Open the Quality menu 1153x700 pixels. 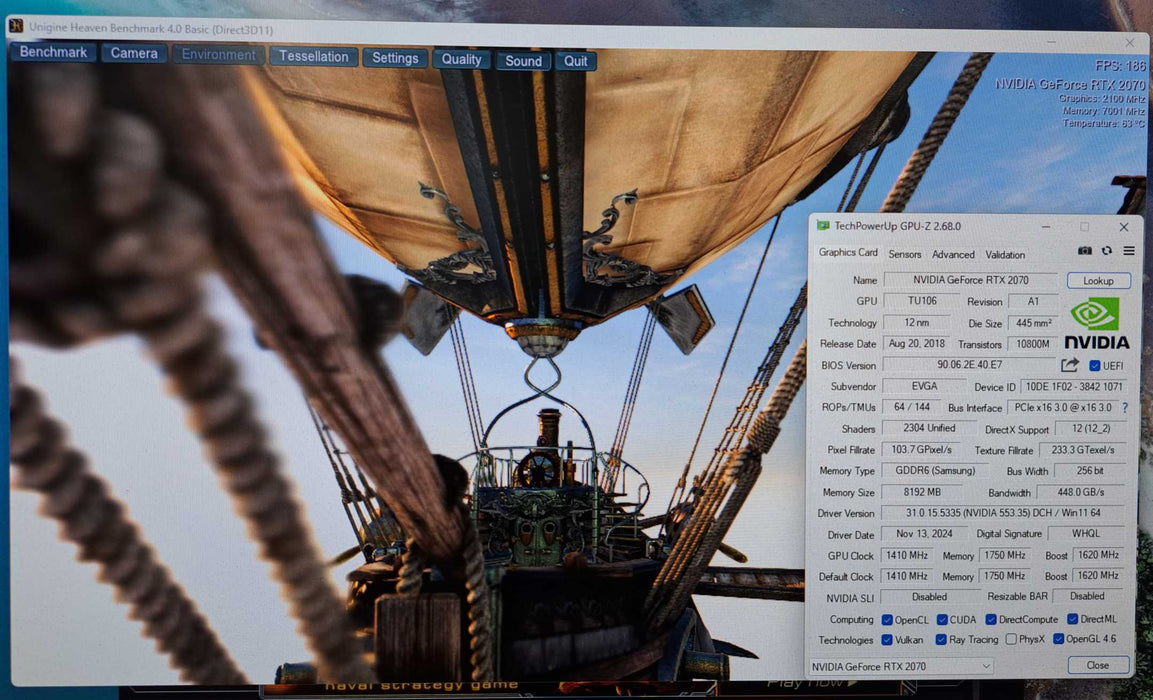pyautogui.click(x=461, y=60)
